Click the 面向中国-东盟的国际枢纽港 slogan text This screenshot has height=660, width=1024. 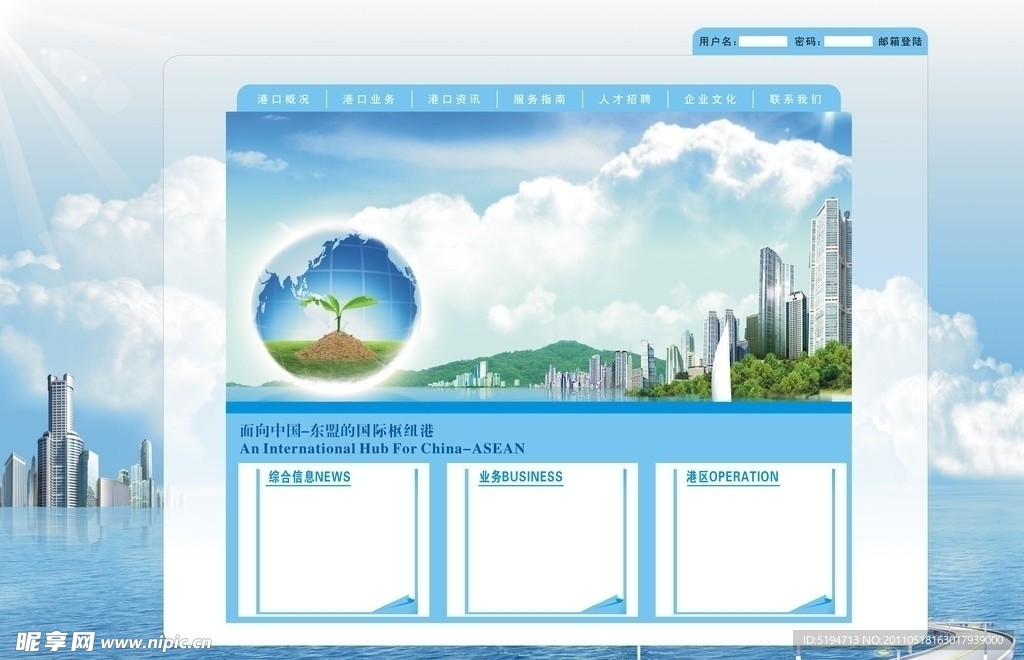pos(336,431)
